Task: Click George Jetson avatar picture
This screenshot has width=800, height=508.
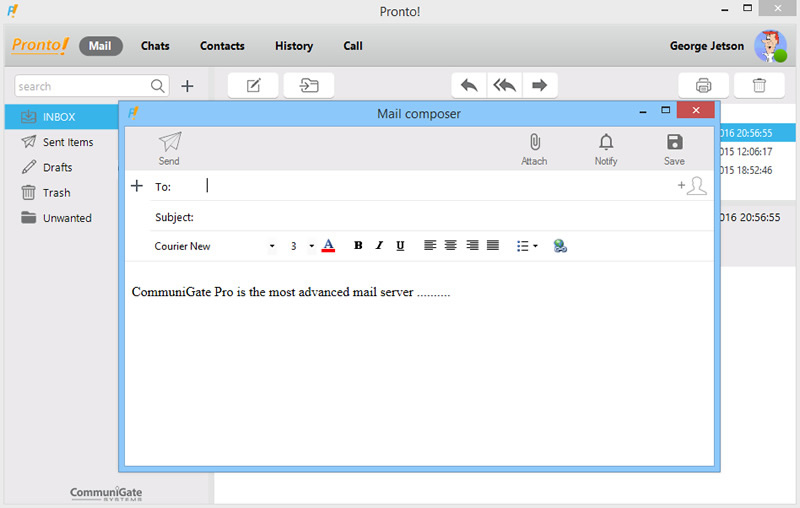Action: pos(770,46)
